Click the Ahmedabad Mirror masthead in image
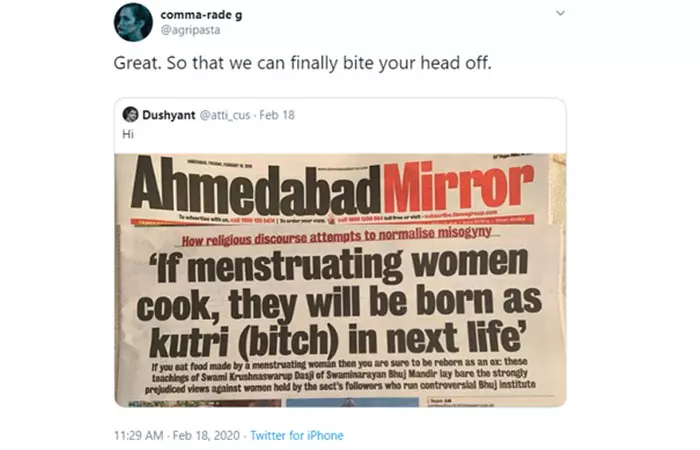The image size is (700, 450). pyautogui.click(x=333, y=190)
